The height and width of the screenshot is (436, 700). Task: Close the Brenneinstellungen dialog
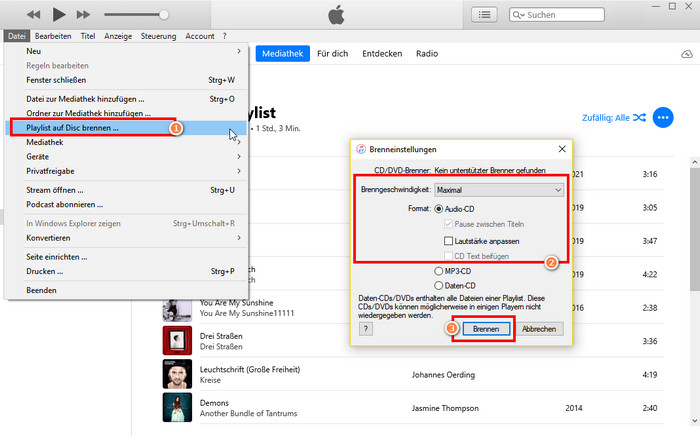(x=562, y=149)
